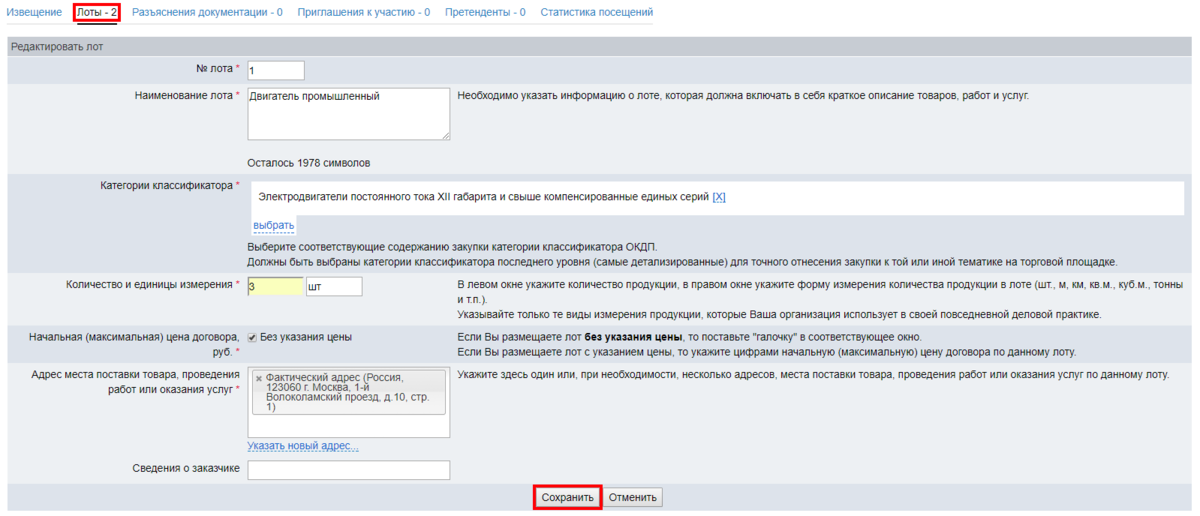Switch to the Лоты - 2 tab
This screenshot has width=1200, height=516.
coord(97,13)
